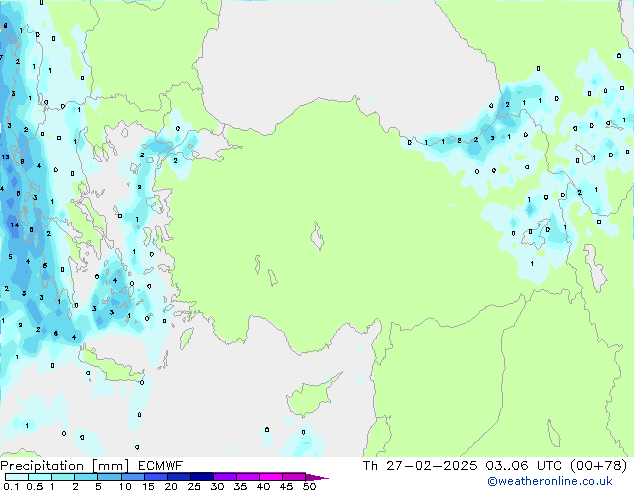Pick the 40–45 mm magenta legend swatch

click(x=271, y=477)
